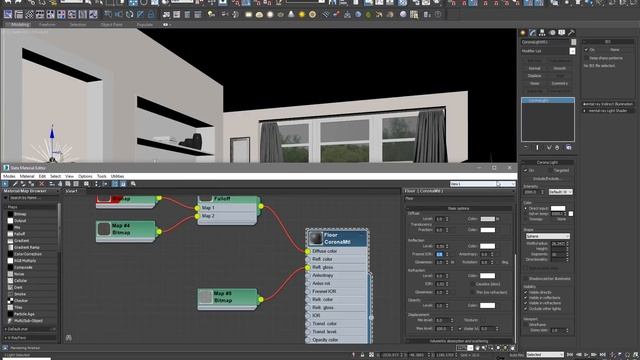This screenshot has height=360, width=640.
Task: Toggle the Thin (no refraction) checkbox
Action: tap(473, 292)
